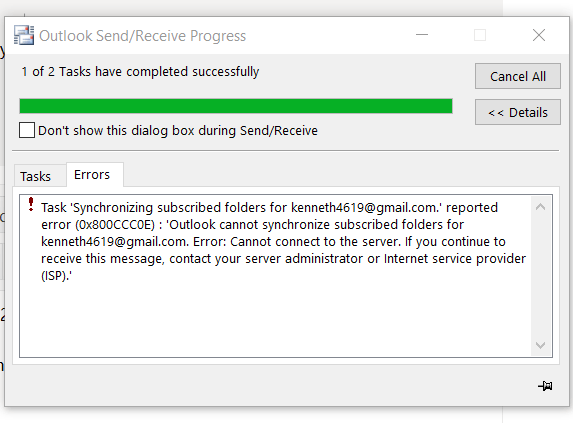Click the "1 of 2 Tasks" status text
573x423 pixels.
tap(140, 72)
